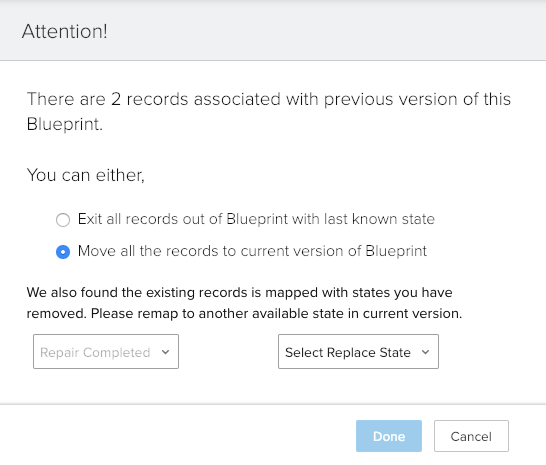This screenshot has height=465, width=546.
Task: Click the gray dialog header bar
Action: pos(273,30)
